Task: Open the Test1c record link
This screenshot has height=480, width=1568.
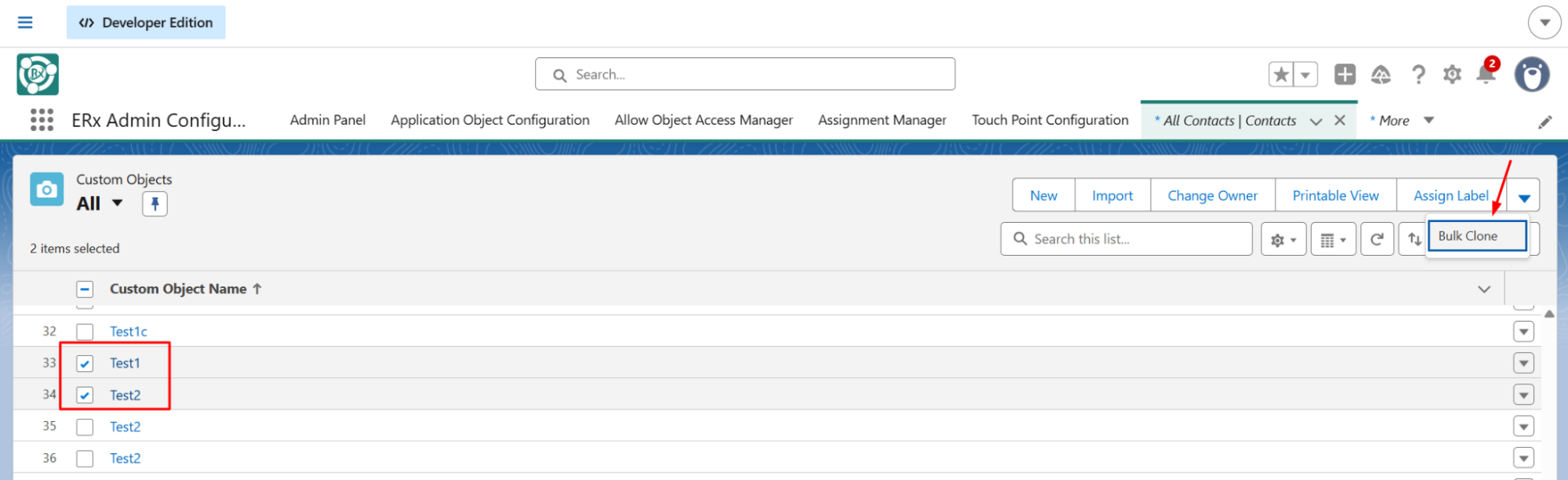Action: point(128,332)
